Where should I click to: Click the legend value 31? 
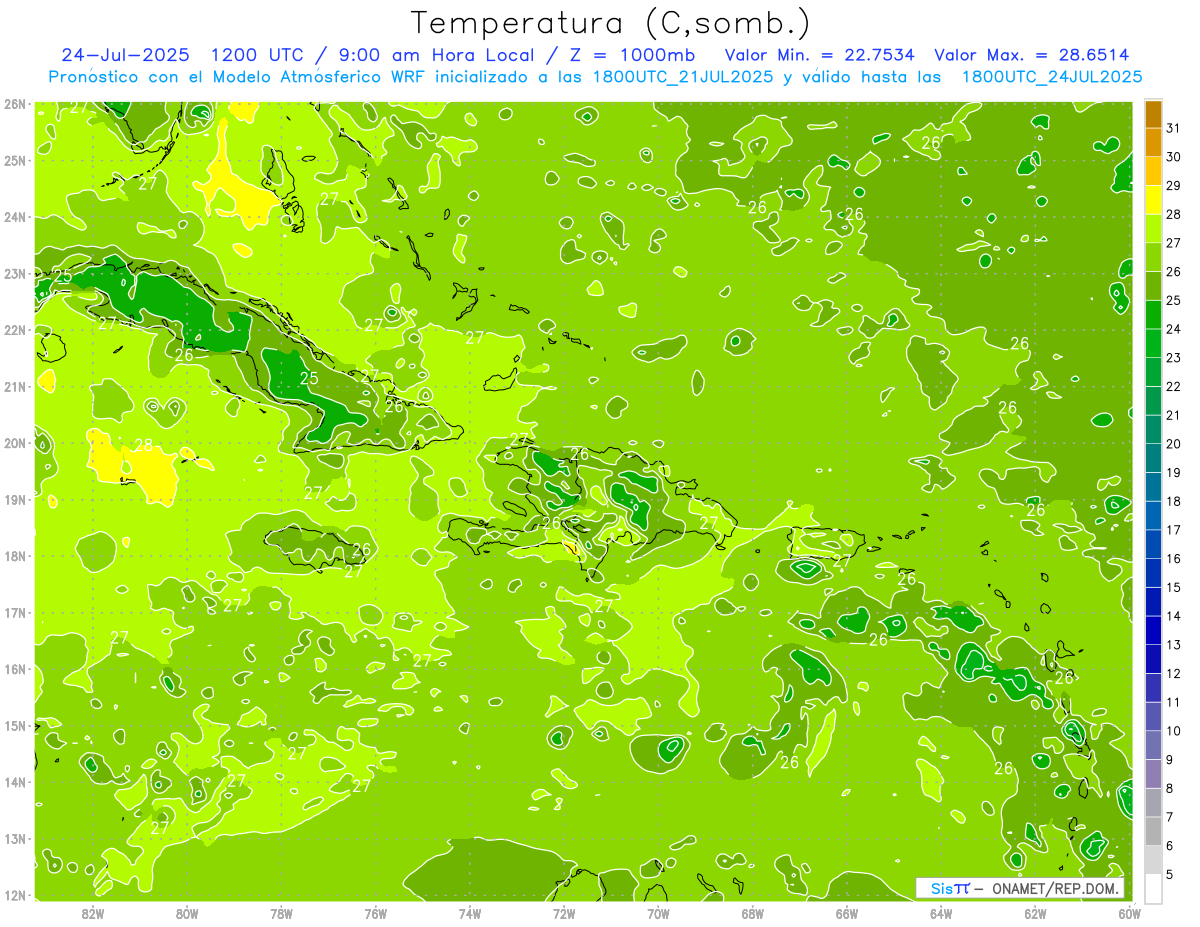[x=1173, y=128]
